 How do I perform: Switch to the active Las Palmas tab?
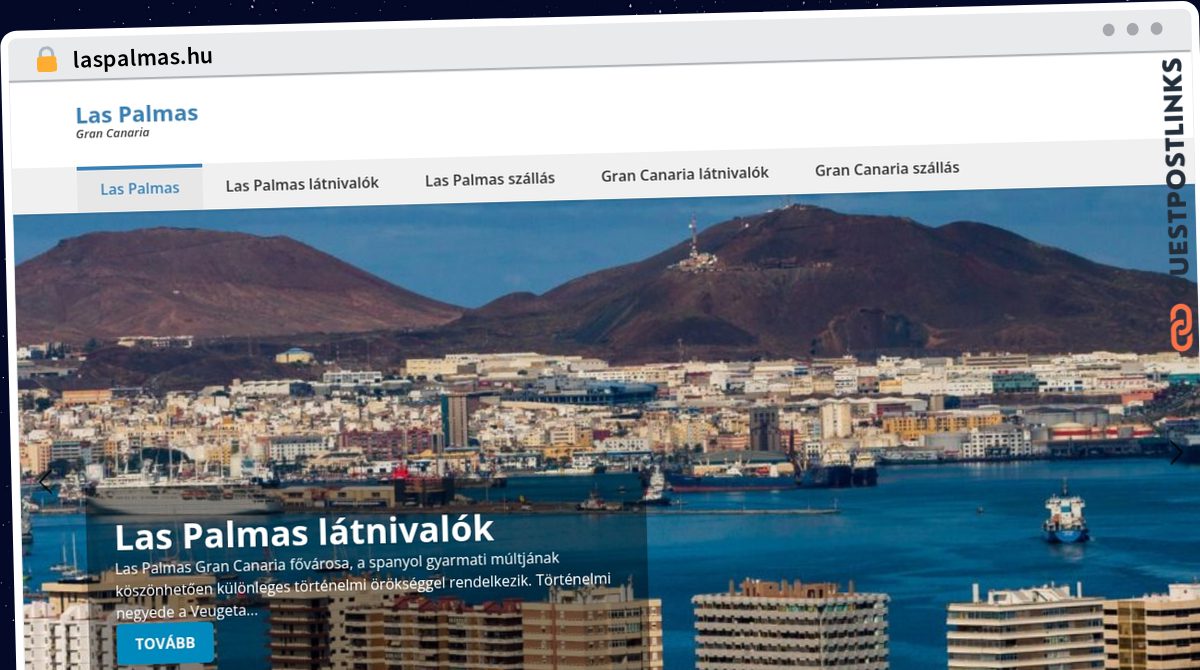click(140, 188)
